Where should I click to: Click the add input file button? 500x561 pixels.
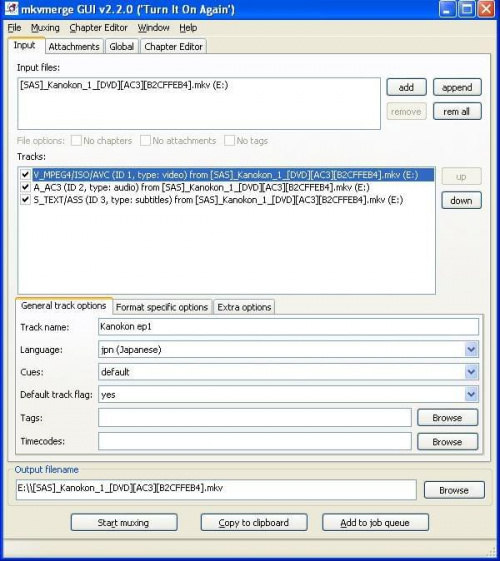(406, 87)
